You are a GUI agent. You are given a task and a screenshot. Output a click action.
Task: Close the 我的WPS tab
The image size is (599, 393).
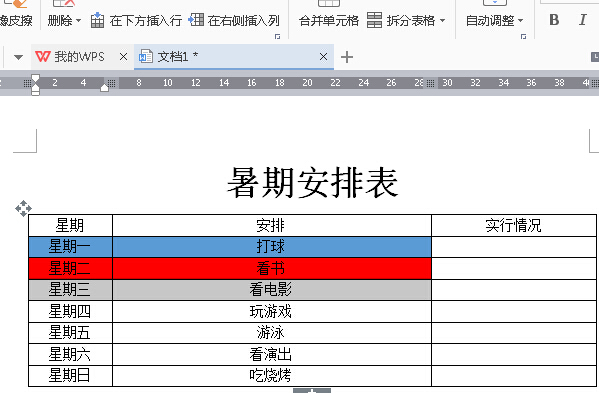click(123, 57)
